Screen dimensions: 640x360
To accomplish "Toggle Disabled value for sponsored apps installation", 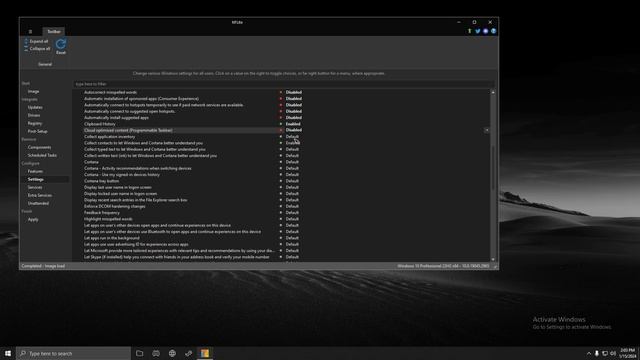I will coord(293,98).
